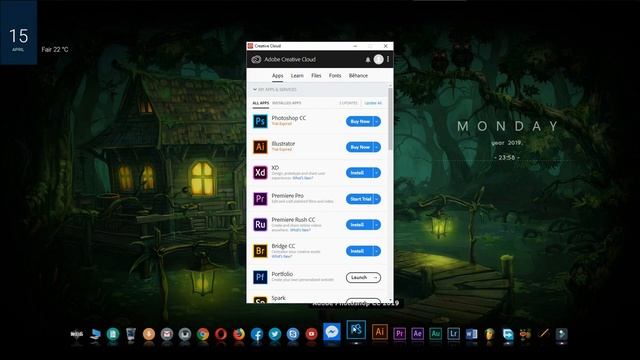Image resolution: width=640 pixels, height=360 pixels.
Task: Click the Update All link
Action: click(373, 103)
